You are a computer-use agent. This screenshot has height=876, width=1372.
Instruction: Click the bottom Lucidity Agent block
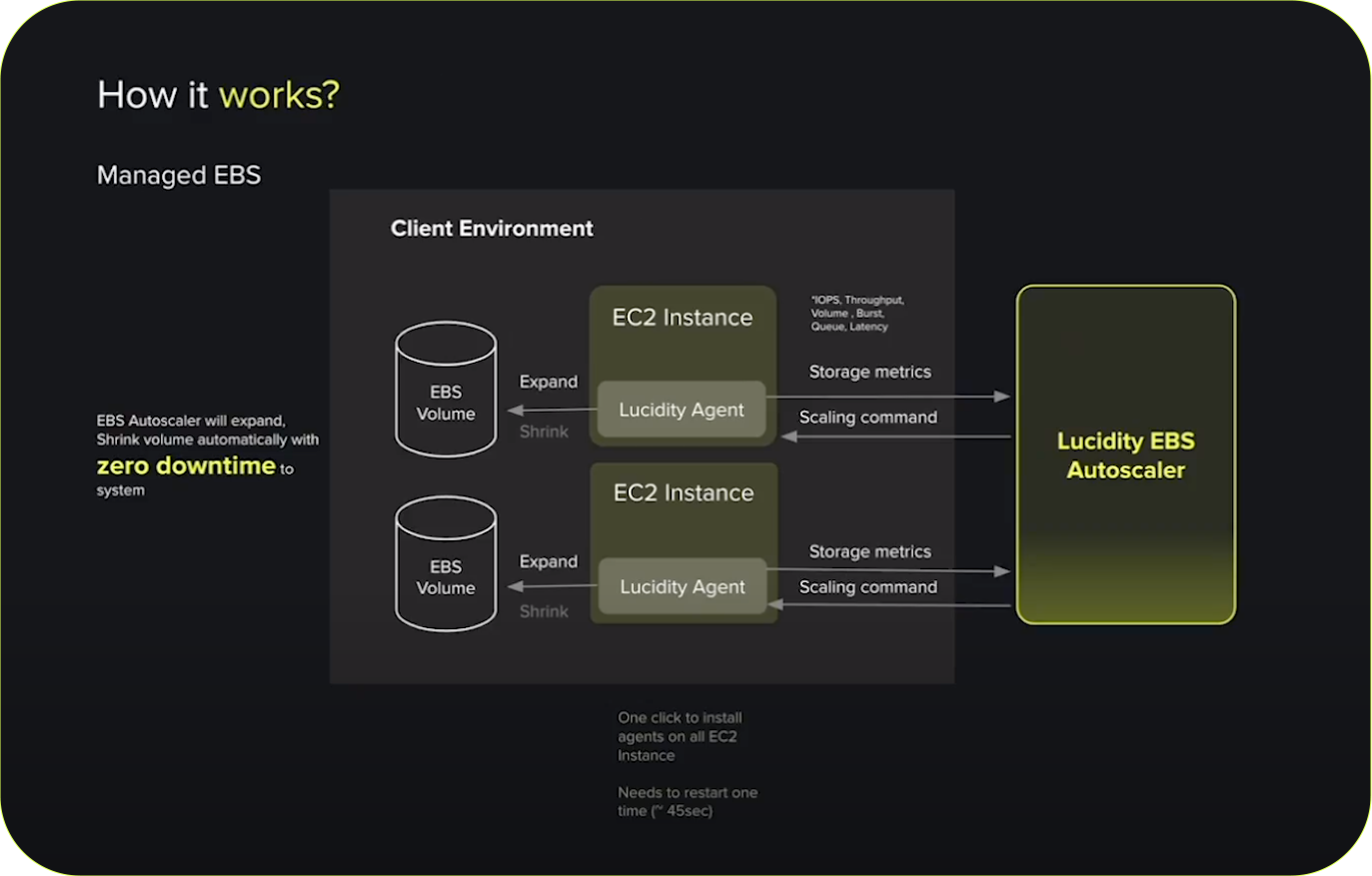682,587
